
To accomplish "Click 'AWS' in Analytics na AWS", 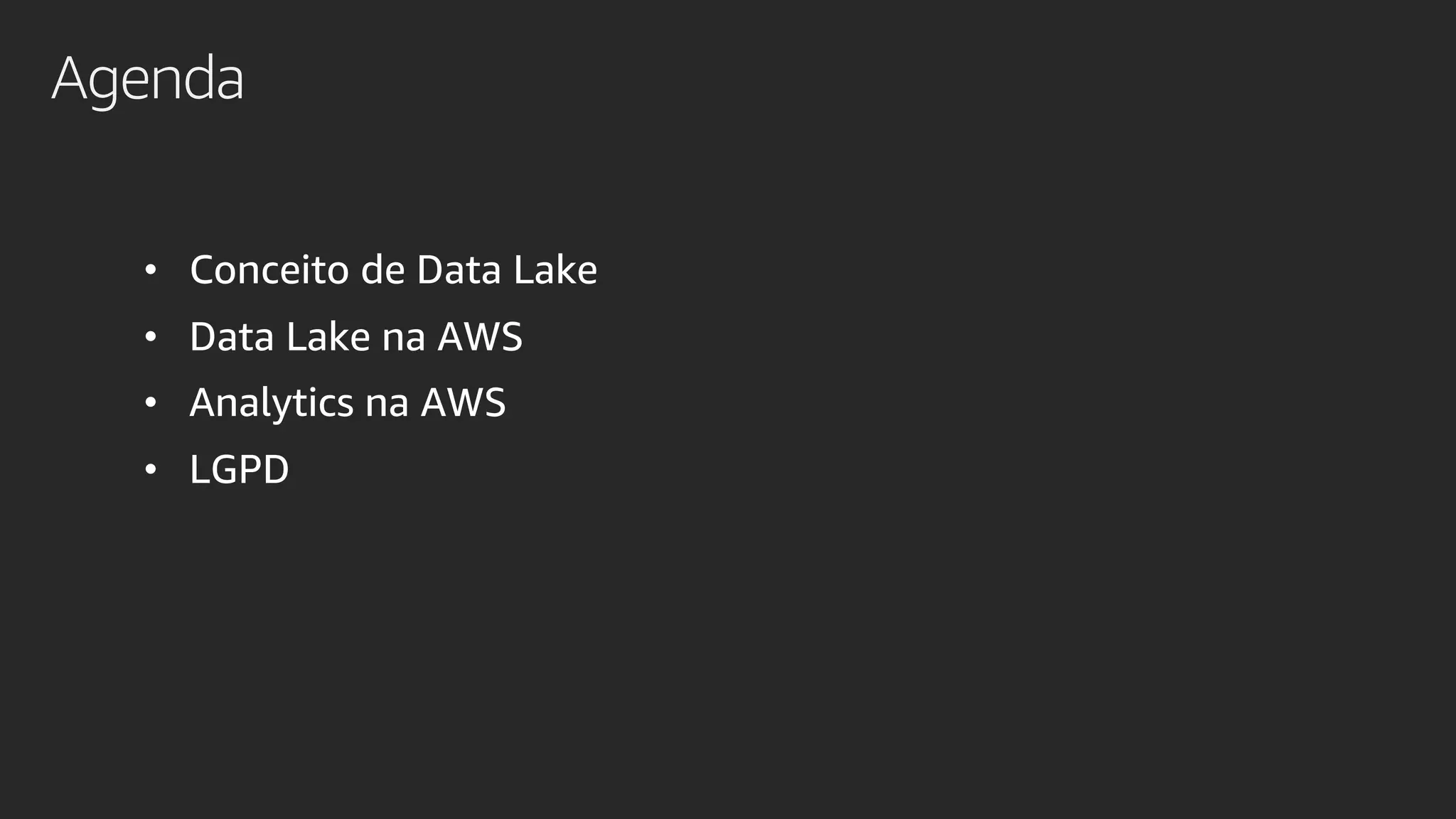I will 464,403.
